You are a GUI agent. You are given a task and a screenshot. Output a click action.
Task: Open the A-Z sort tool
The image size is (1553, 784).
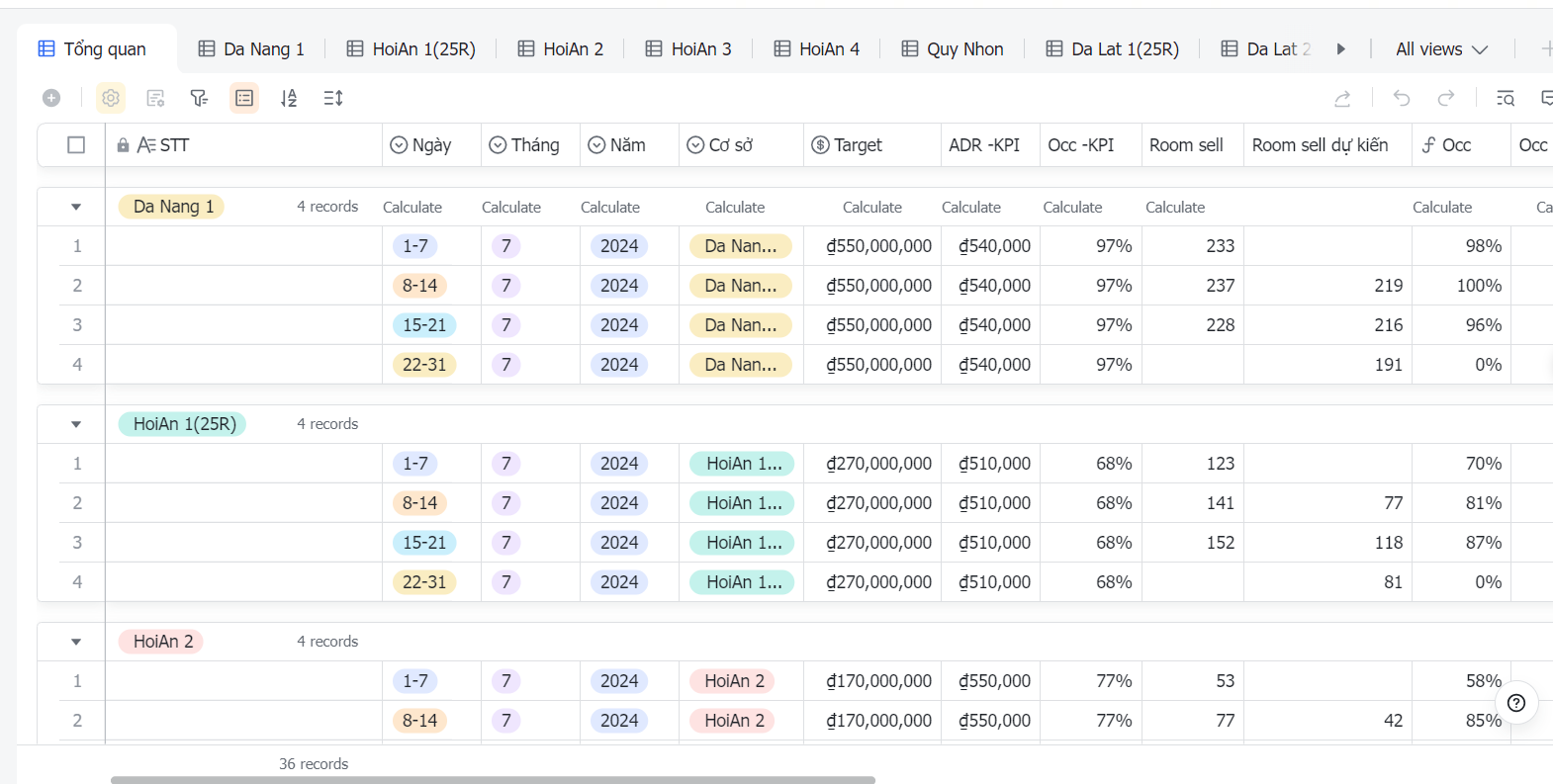[289, 98]
